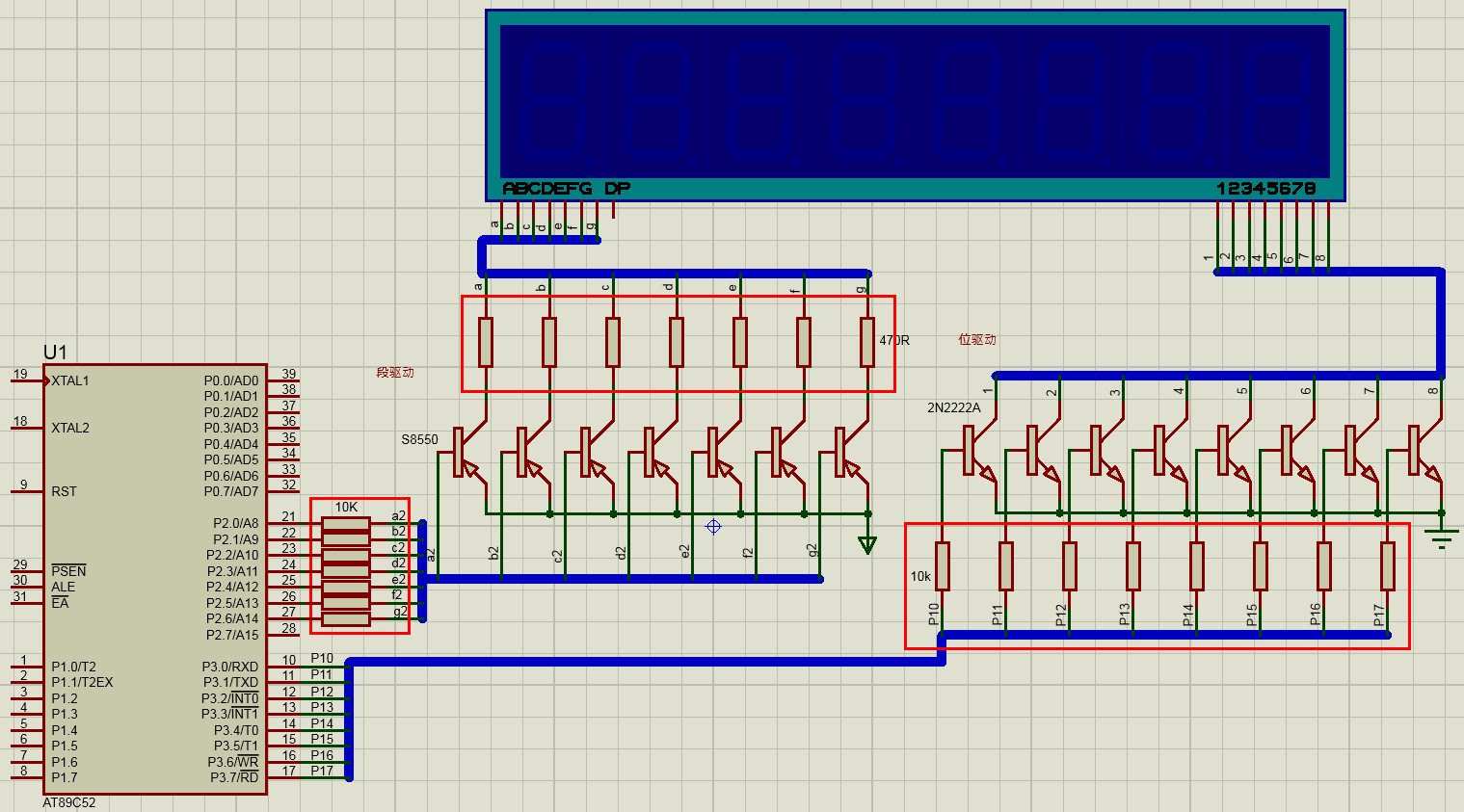The width and height of the screenshot is (1464, 812).
Task: Click the ground symbol beside transistor 8
Action: click(1442, 537)
